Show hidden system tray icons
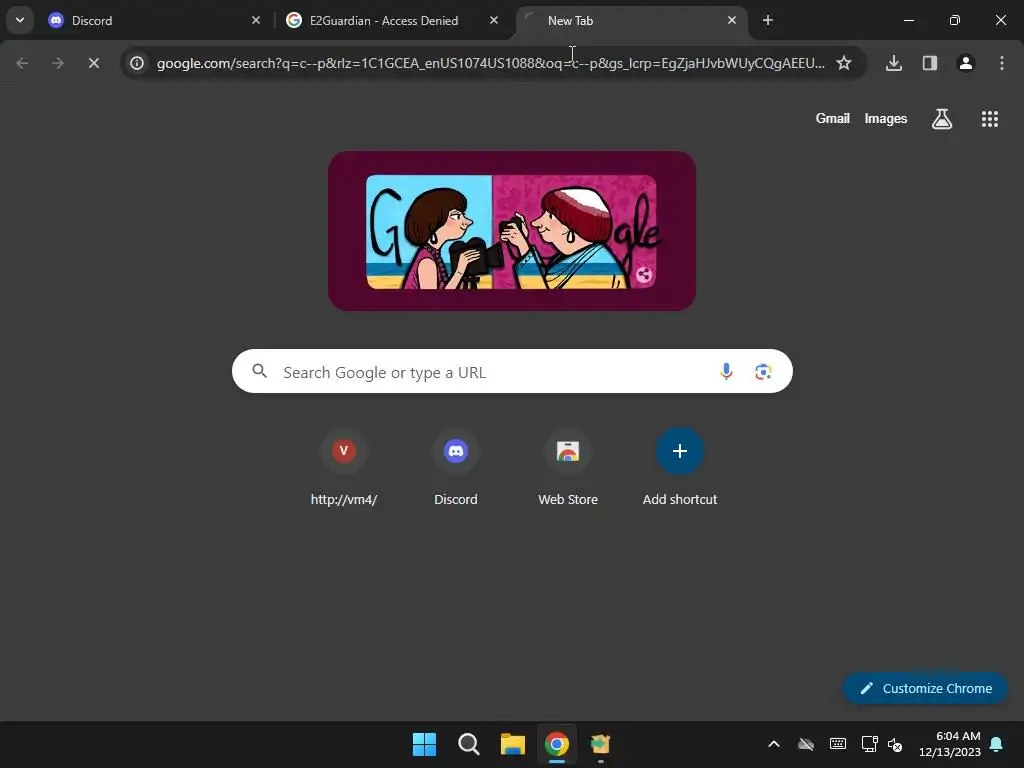 pyautogui.click(x=774, y=744)
